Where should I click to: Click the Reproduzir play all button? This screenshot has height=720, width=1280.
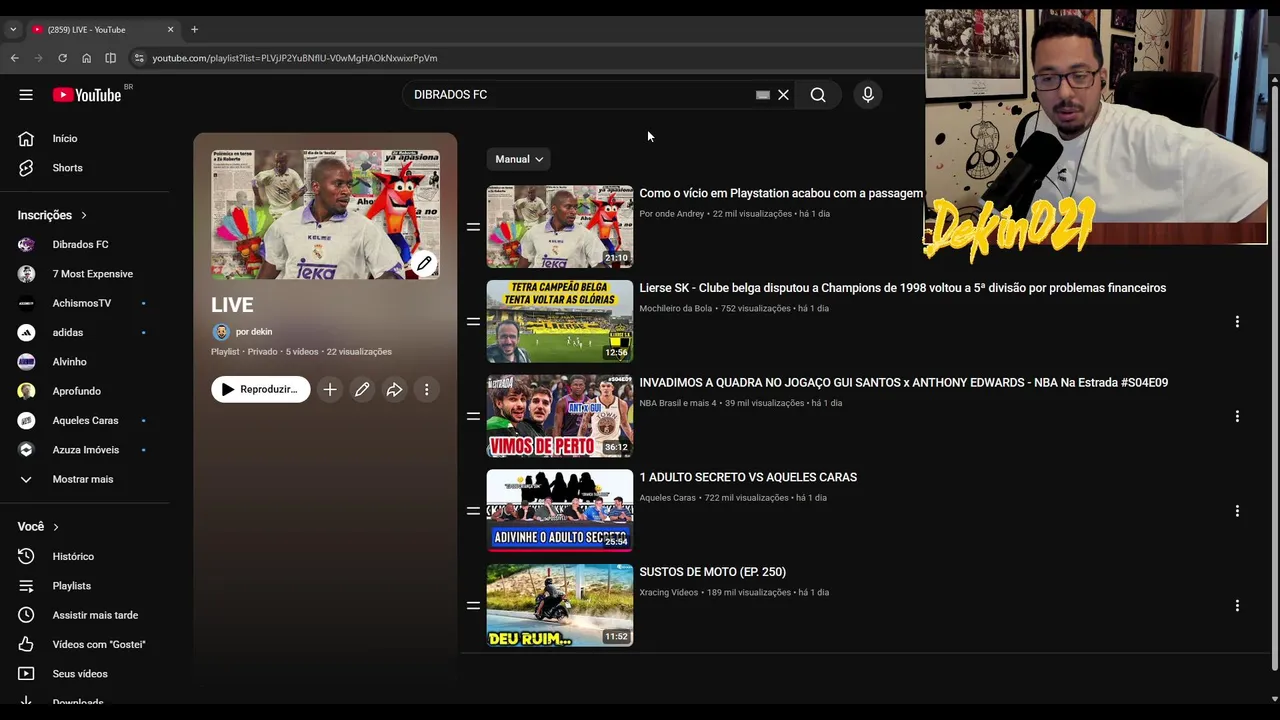pyautogui.click(x=261, y=390)
